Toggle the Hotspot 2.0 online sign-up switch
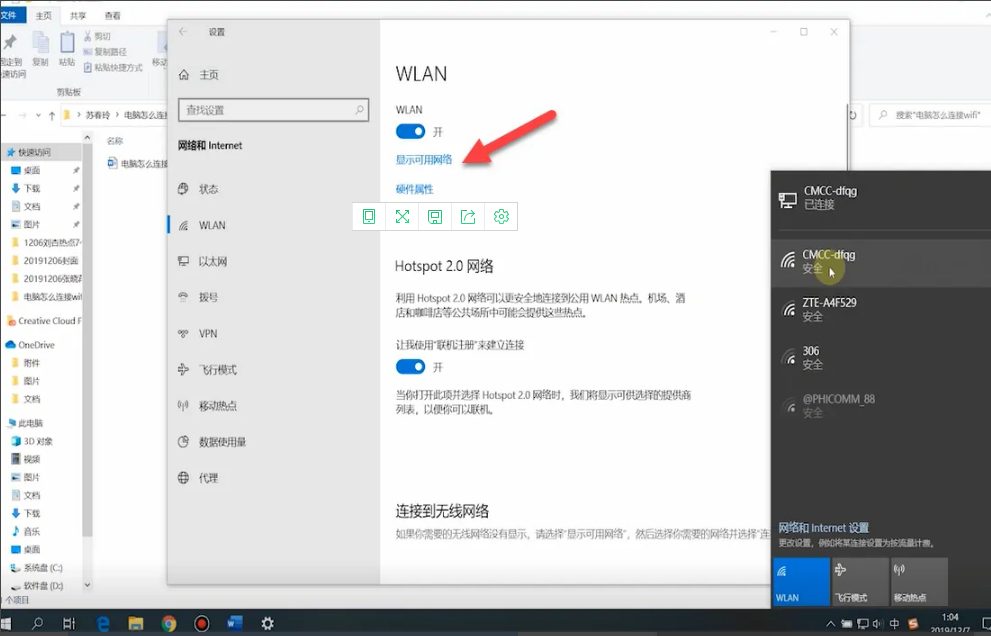 point(410,367)
